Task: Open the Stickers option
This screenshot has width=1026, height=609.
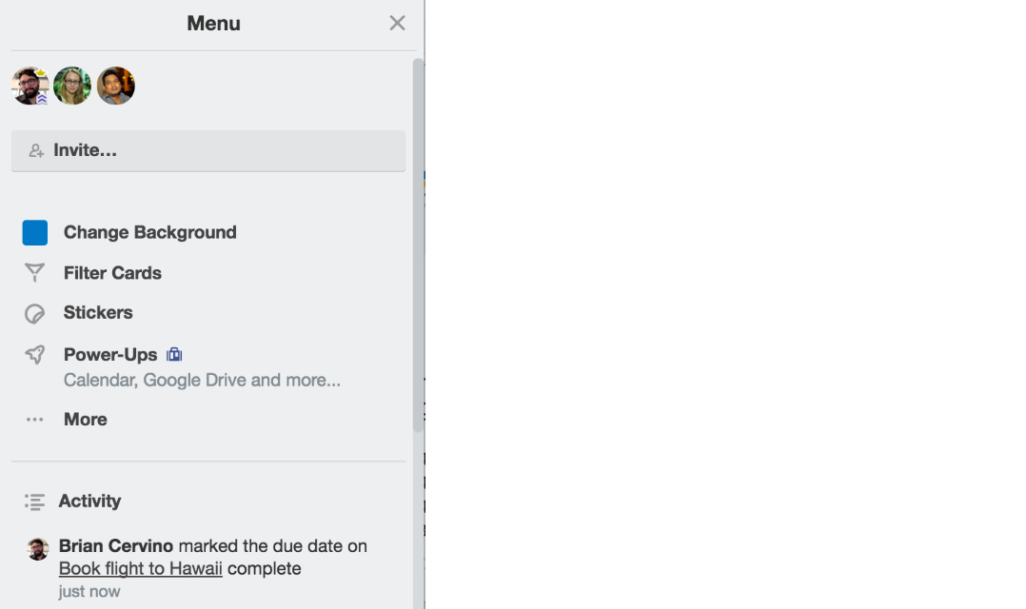Action: [98, 313]
